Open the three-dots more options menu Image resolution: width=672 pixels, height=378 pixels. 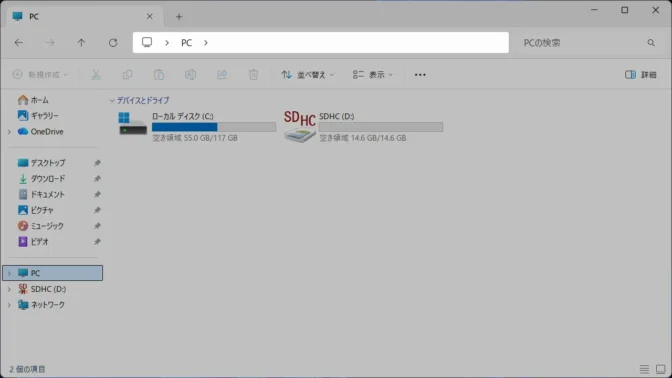tap(420, 75)
